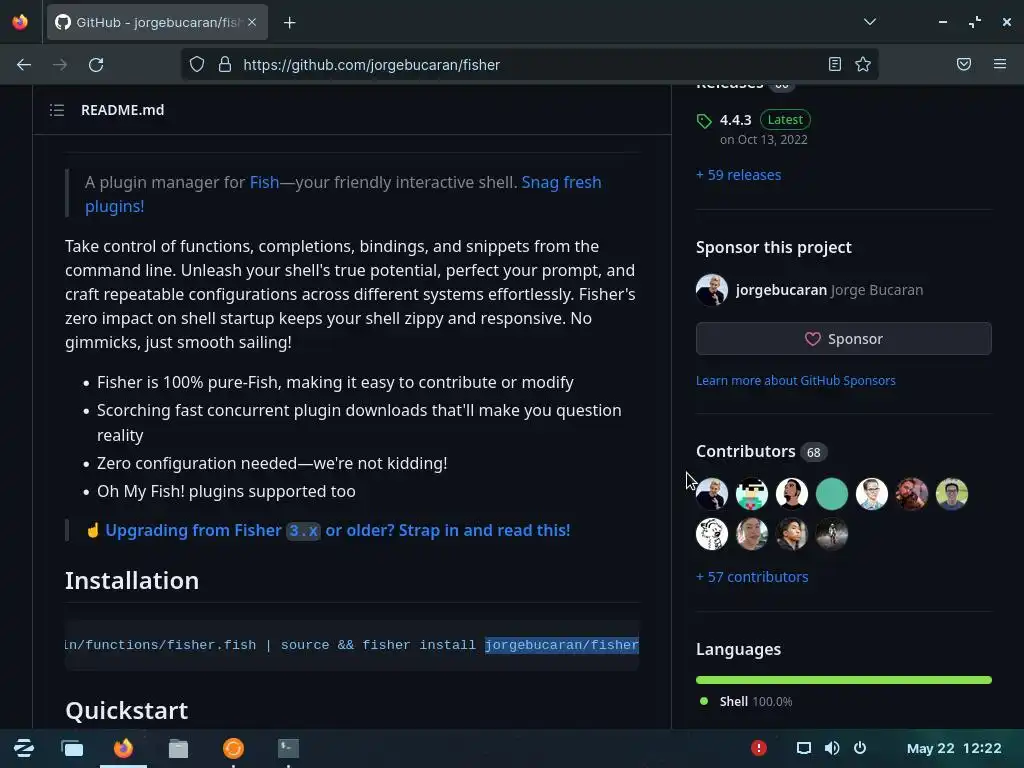This screenshot has width=1024, height=768.
Task: Toggle reader view icon in address bar
Action: click(x=835, y=64)
